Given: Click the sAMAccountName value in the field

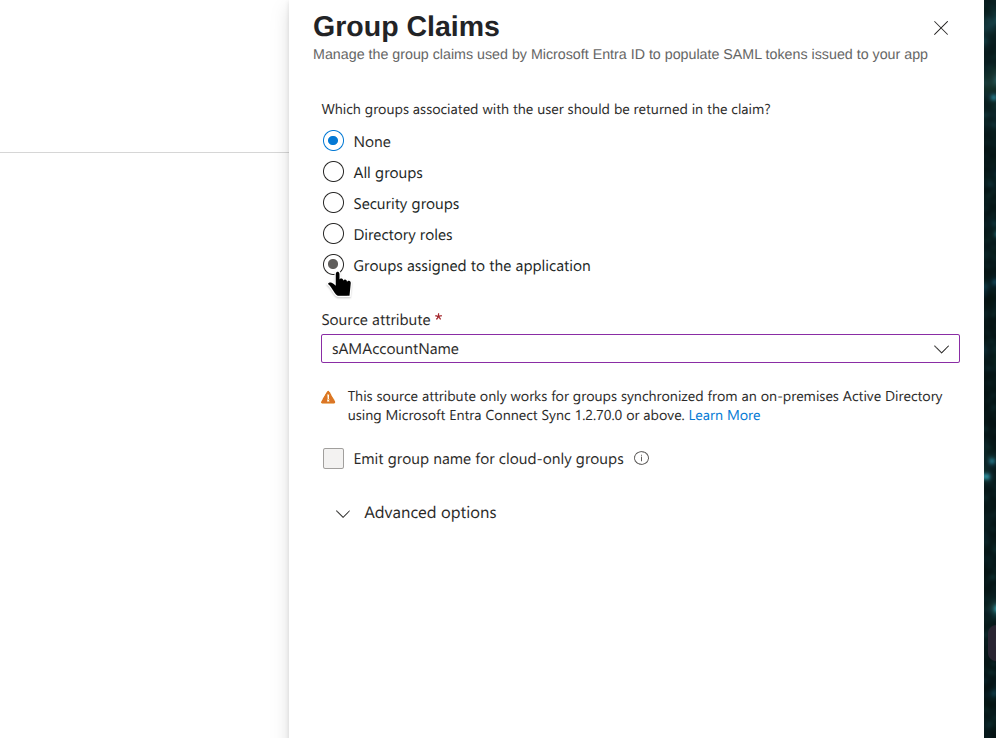Looking at the screenshot, I should pos(396,349).
